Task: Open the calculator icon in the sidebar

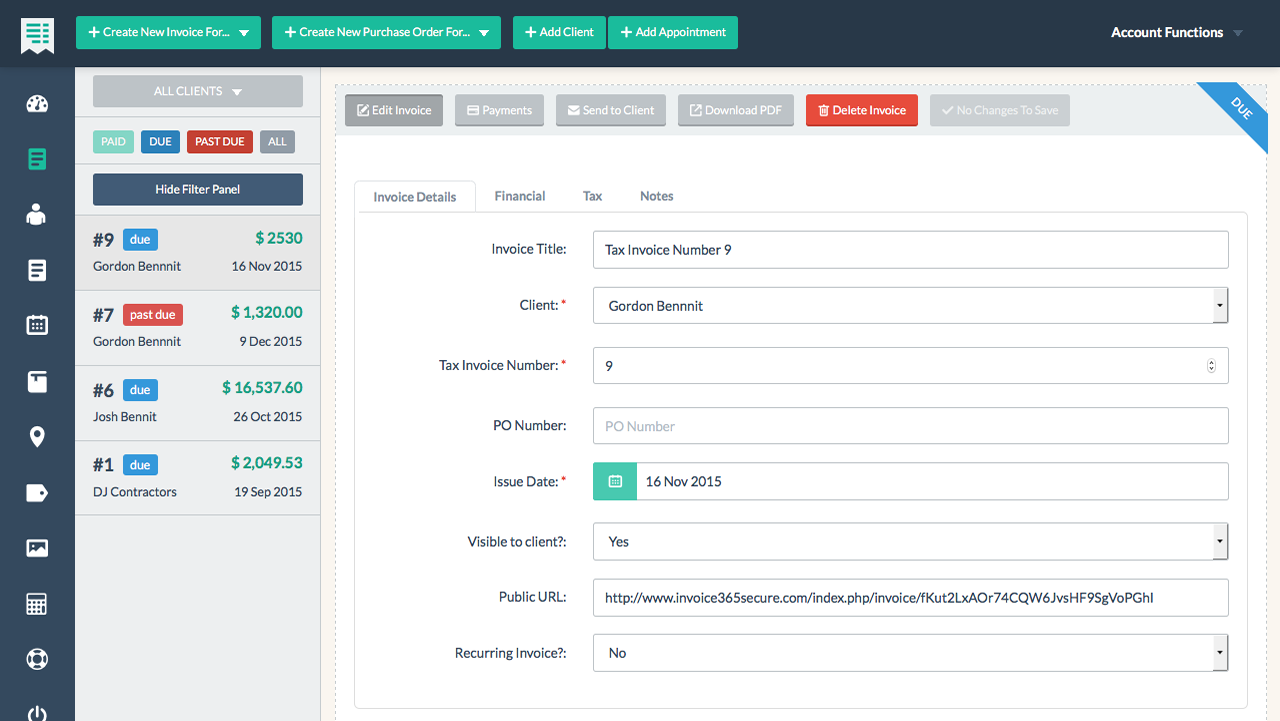Action: pyautogui.click(x=36, y=603)
